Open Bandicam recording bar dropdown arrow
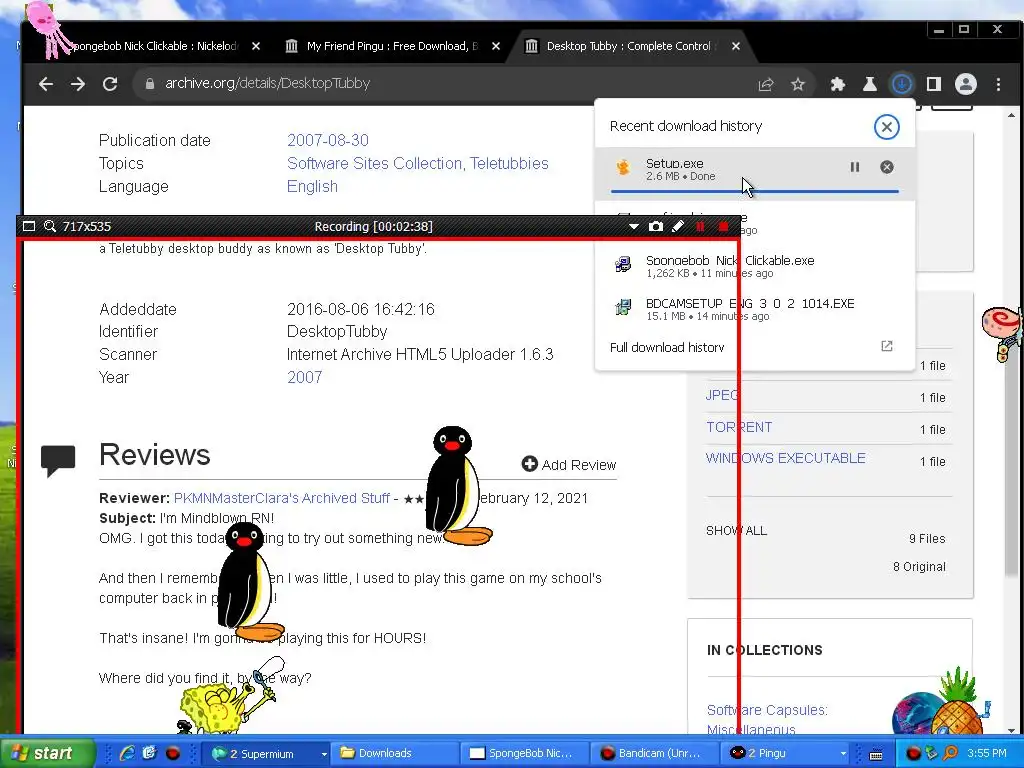The image size is (1024, 768). (633, 227)
